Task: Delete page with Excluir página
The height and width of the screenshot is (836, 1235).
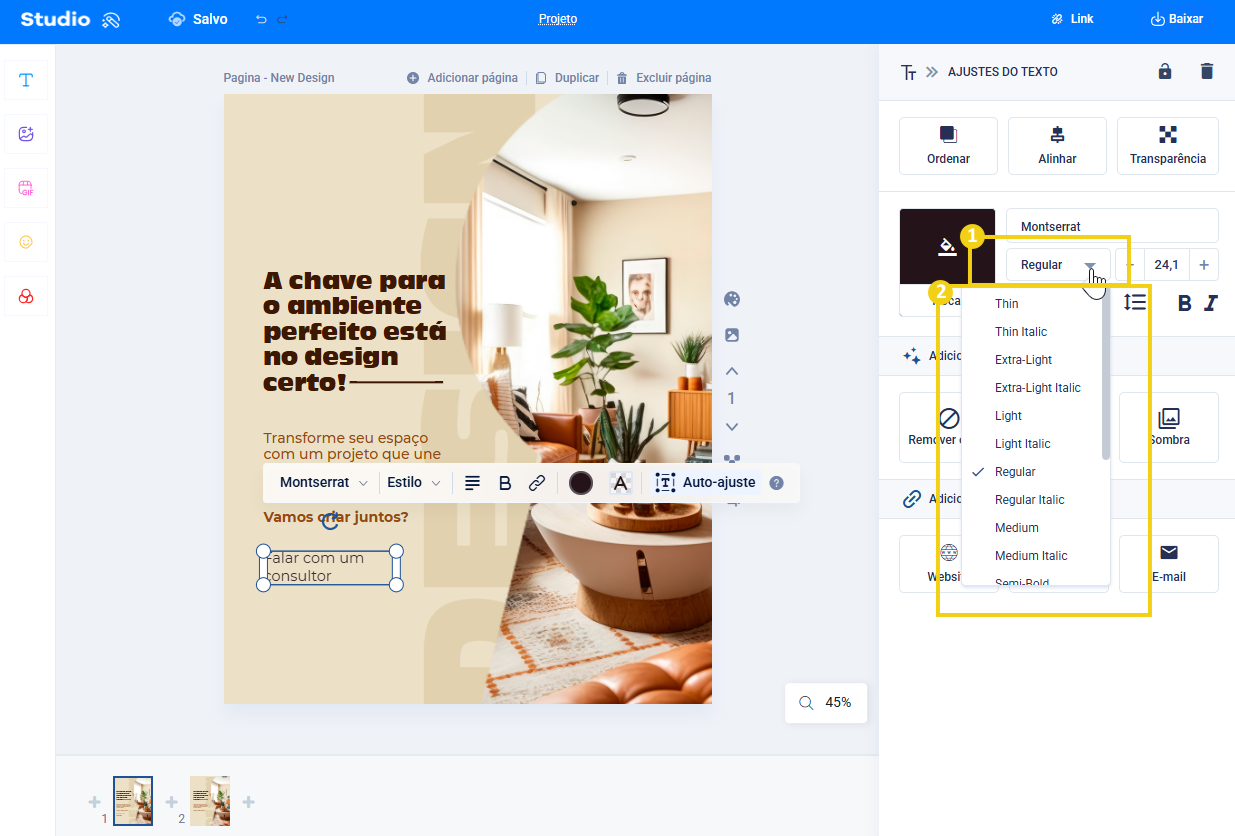Action: coord(663,78)
